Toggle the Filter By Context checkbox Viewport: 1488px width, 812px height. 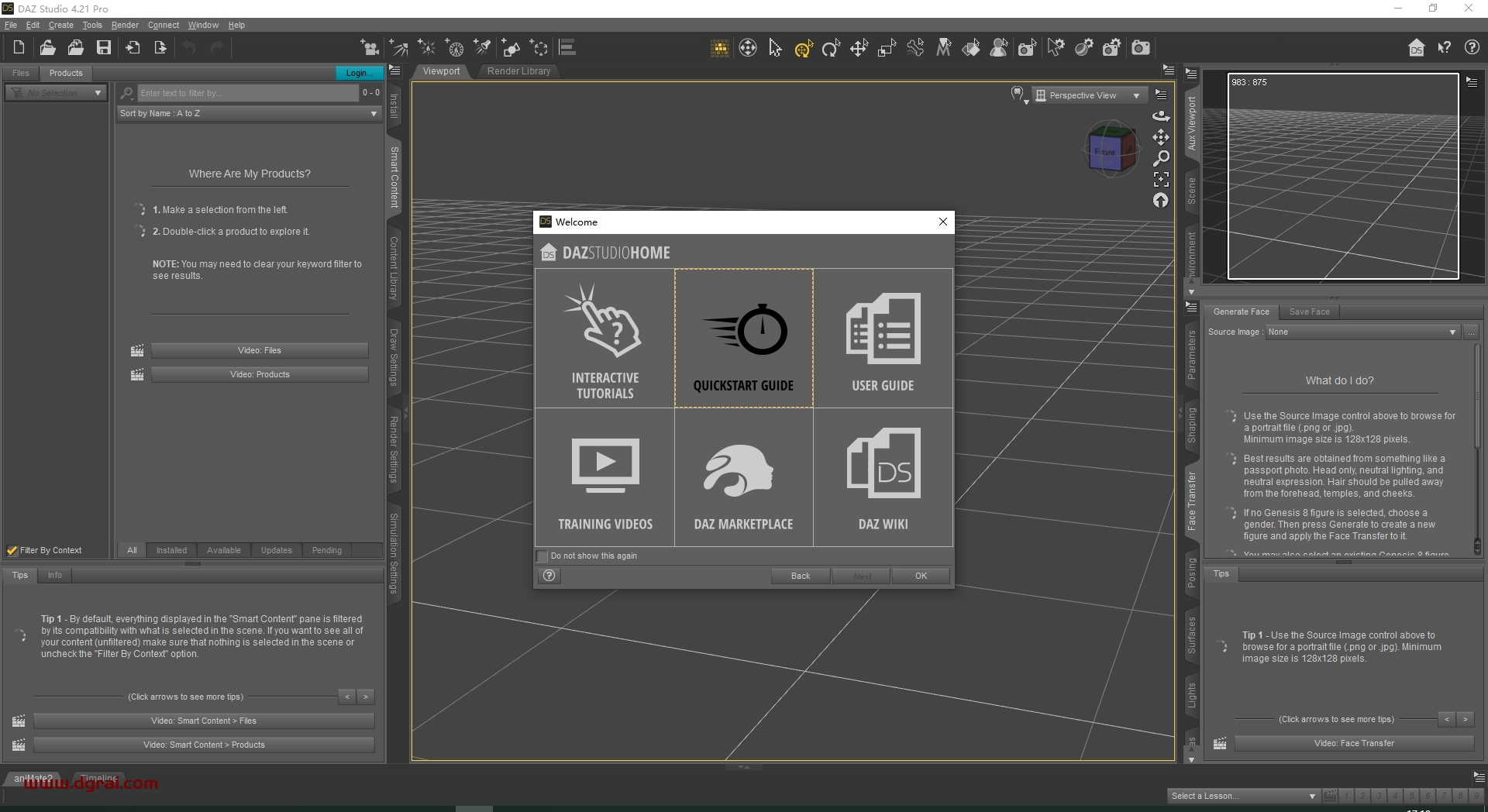12,550
